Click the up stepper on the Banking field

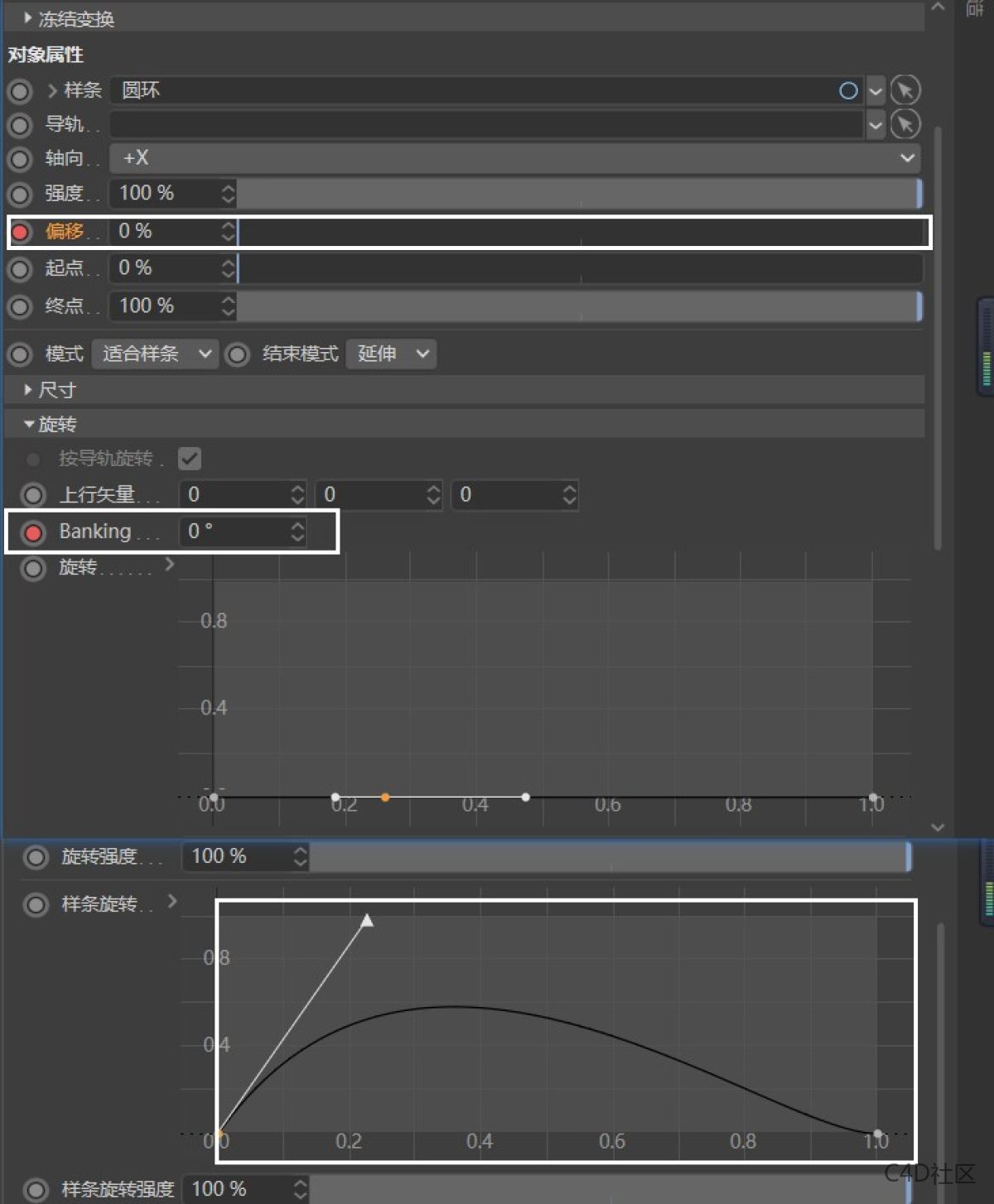point(297,526)
